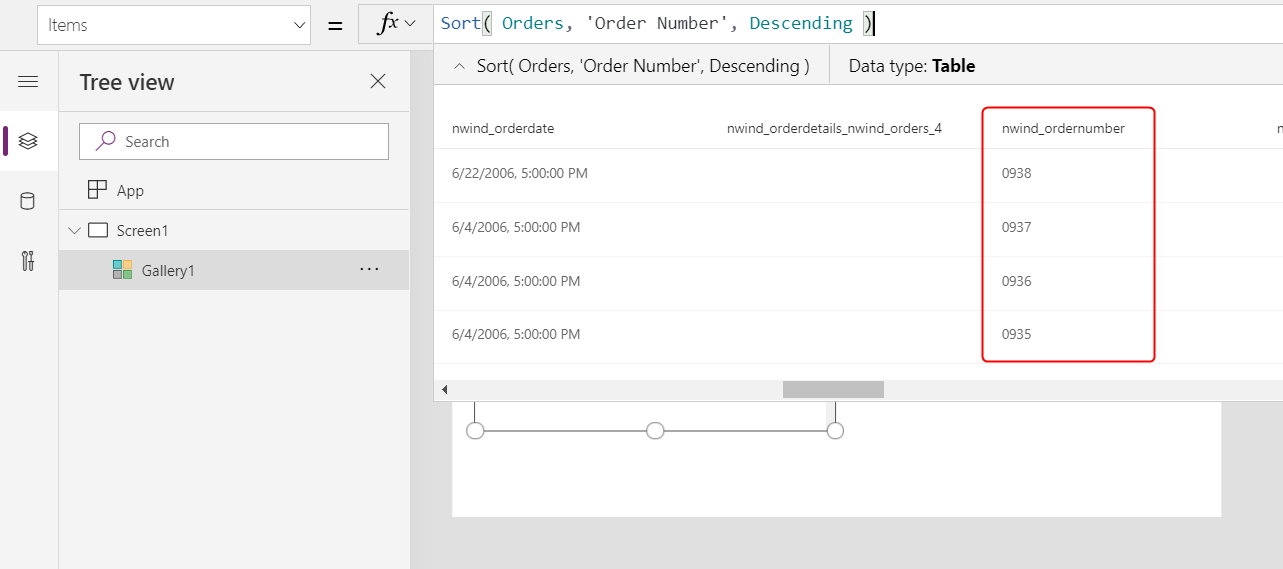Click the Search box in Tree view
The image size is (1283, 569).
coord(234,142)
